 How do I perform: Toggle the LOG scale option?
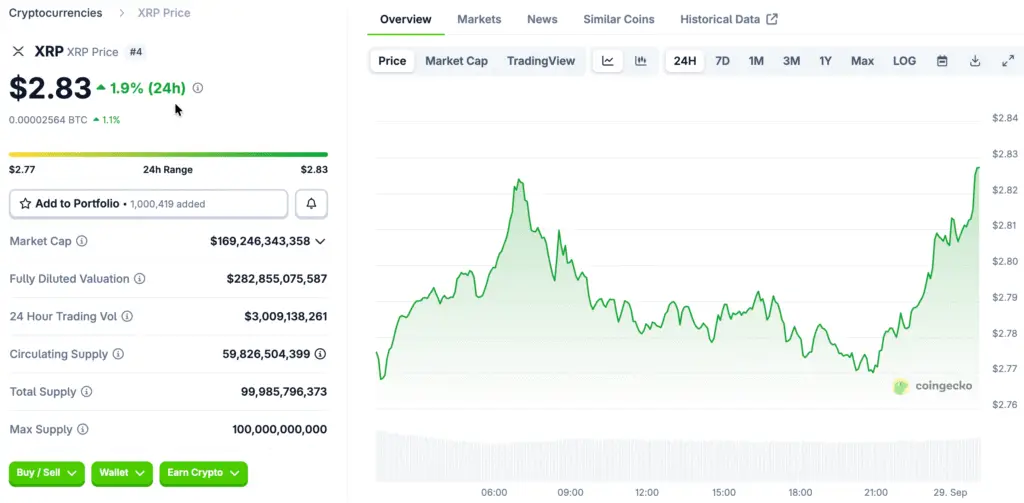tap(904, 61)
